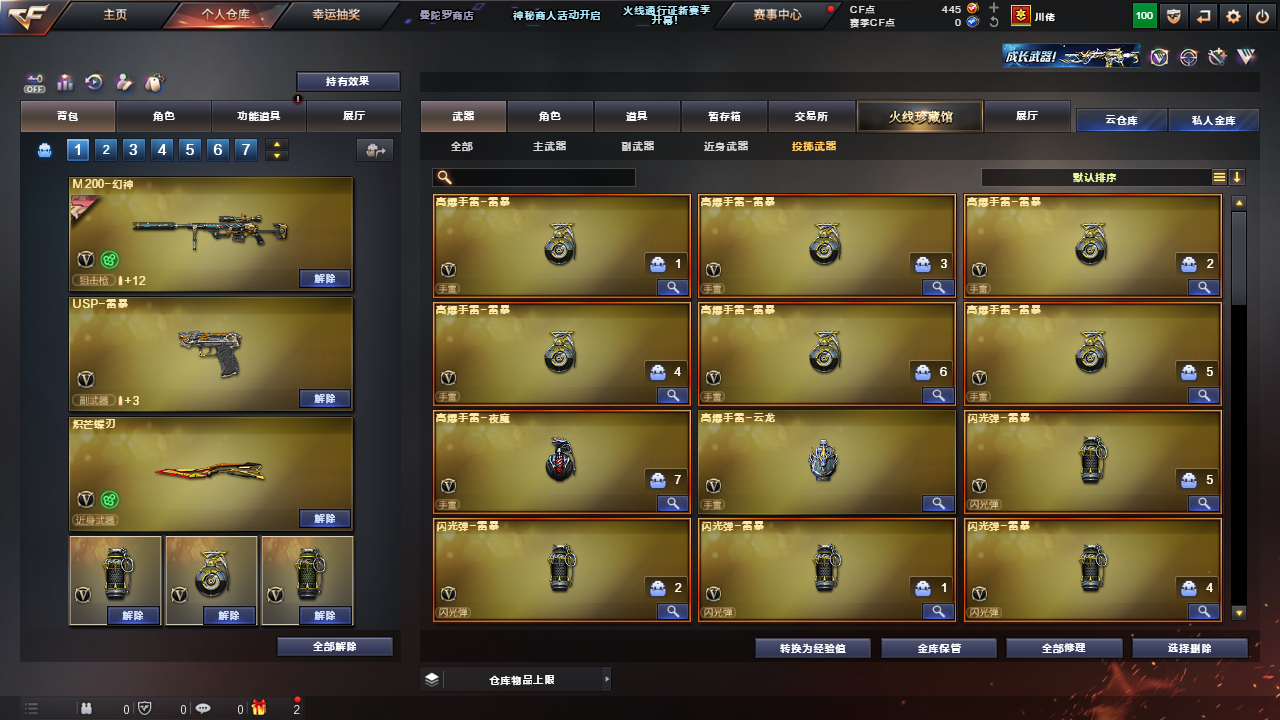
Task: Open the settings gear icon
Action: click(x=1234, y=16)
